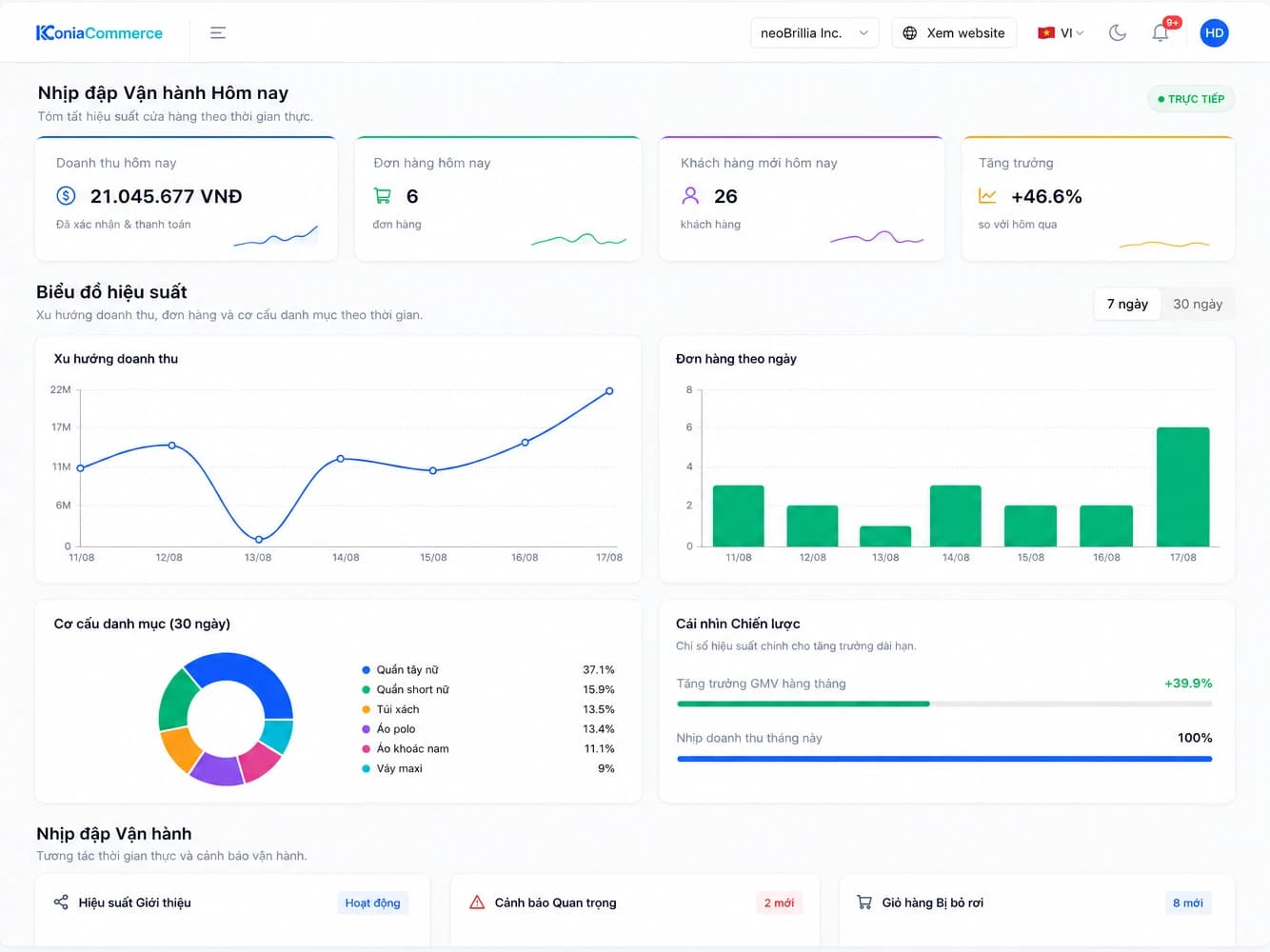Click the 21.045.677 VNĐ revenue value
The height and width of the screenshot is (952, 1270).
[166, 196]
